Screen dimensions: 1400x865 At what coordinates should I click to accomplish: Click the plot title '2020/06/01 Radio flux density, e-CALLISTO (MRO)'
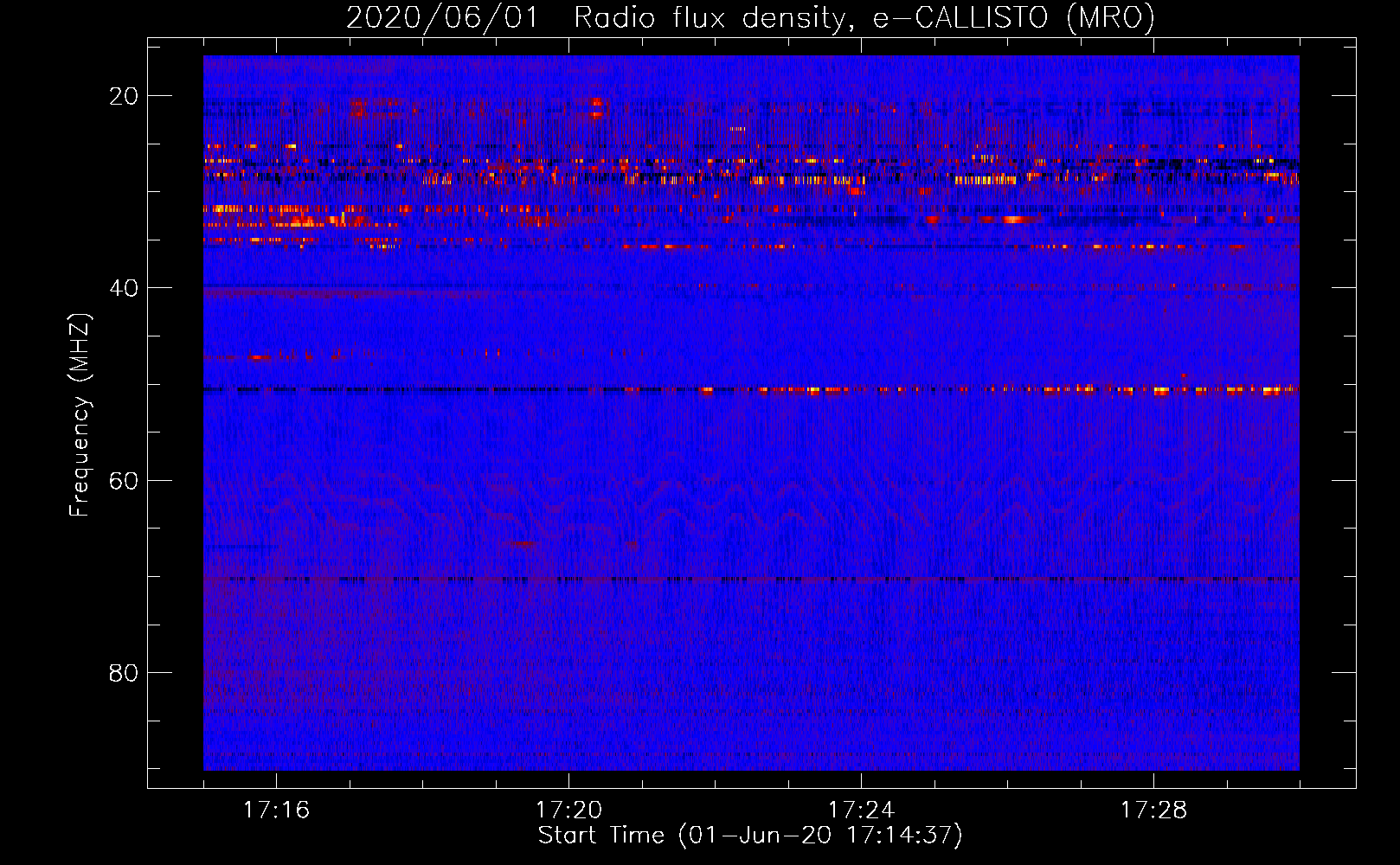[750, 17]
